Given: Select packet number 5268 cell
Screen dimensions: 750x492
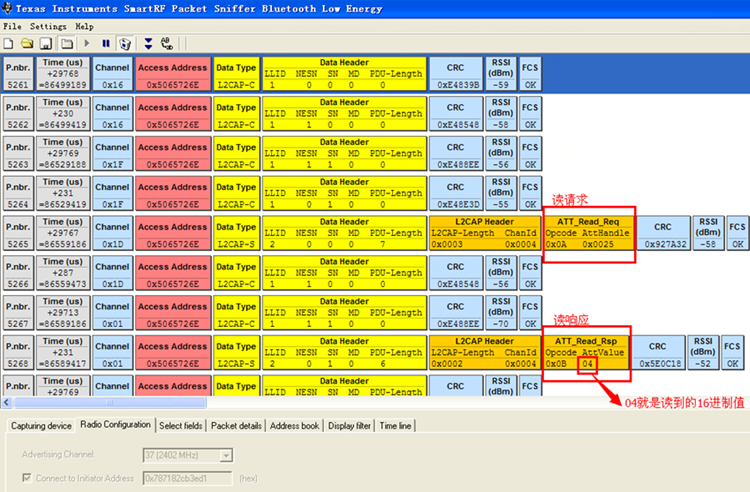Looking at the screenshot, I should point(18,352).
